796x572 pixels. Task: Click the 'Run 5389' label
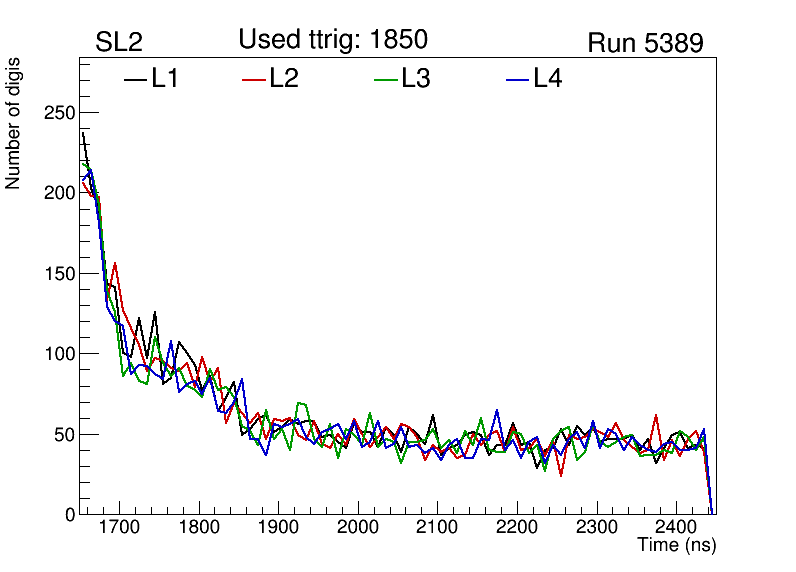(x=645, y=43)
